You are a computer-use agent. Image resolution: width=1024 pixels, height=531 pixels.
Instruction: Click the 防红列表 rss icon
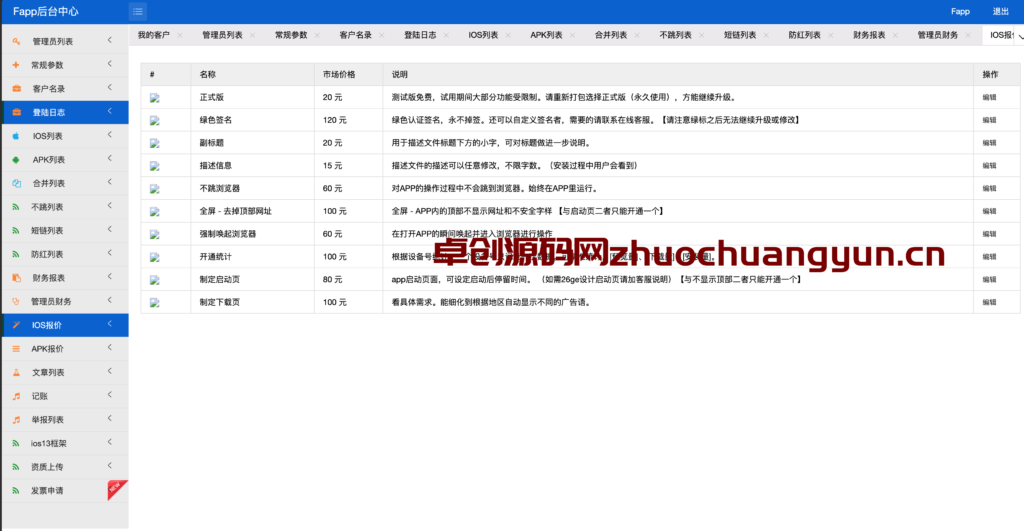(x=16, y=254)
